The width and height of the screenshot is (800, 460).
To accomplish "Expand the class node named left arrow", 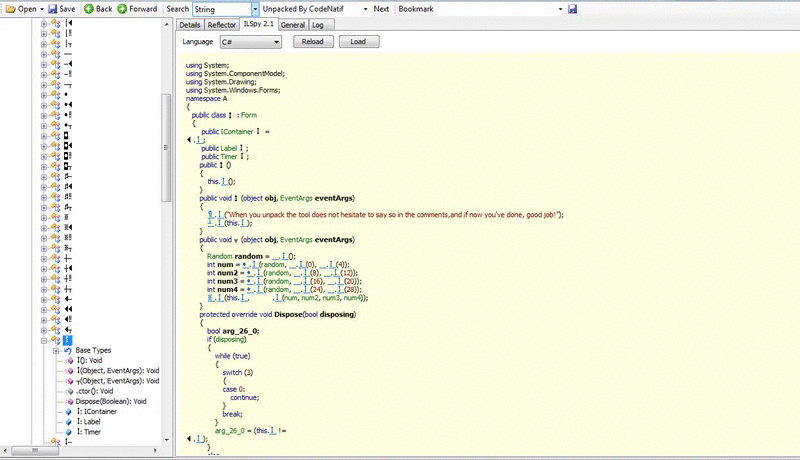I will point(44,299).
